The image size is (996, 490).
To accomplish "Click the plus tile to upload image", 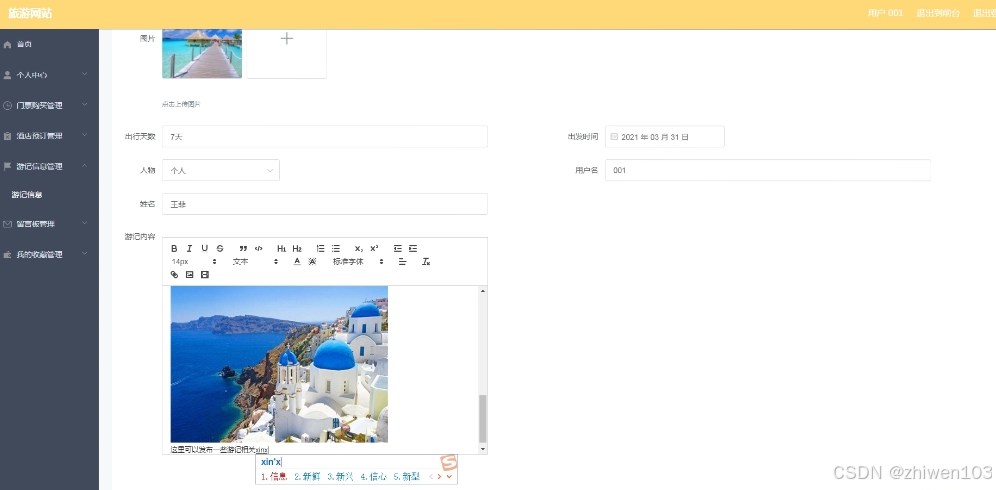I will 286,53.
